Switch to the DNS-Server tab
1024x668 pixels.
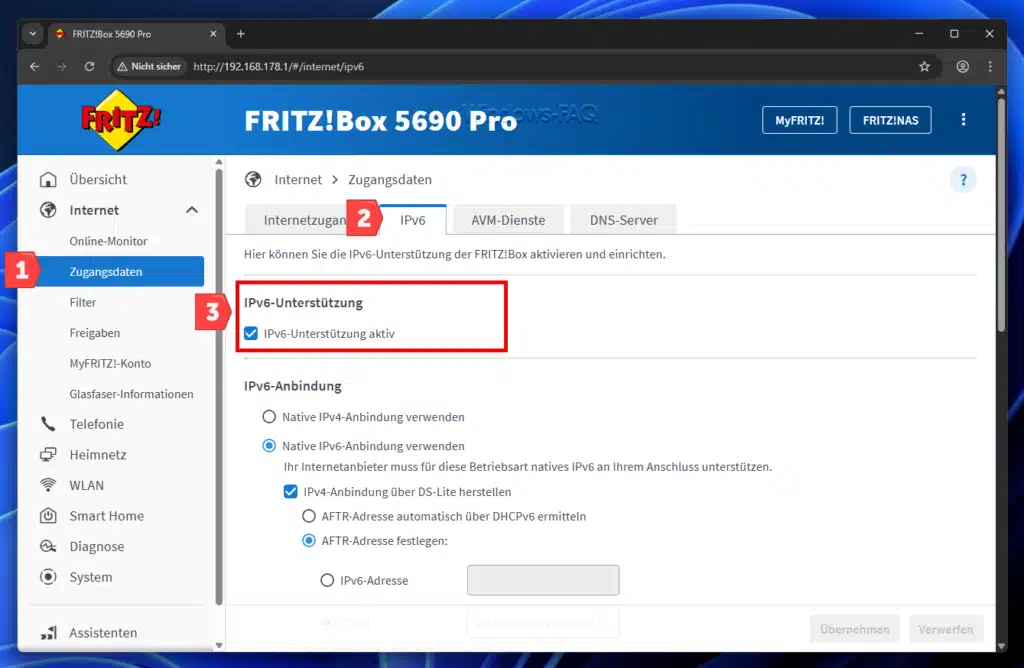[x=623, y=219]
